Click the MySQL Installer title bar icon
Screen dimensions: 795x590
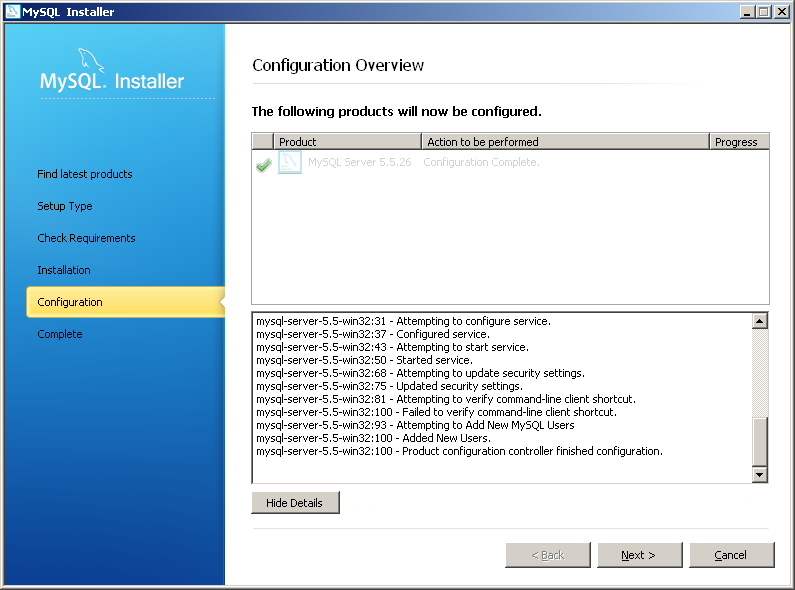pos(12,12)
